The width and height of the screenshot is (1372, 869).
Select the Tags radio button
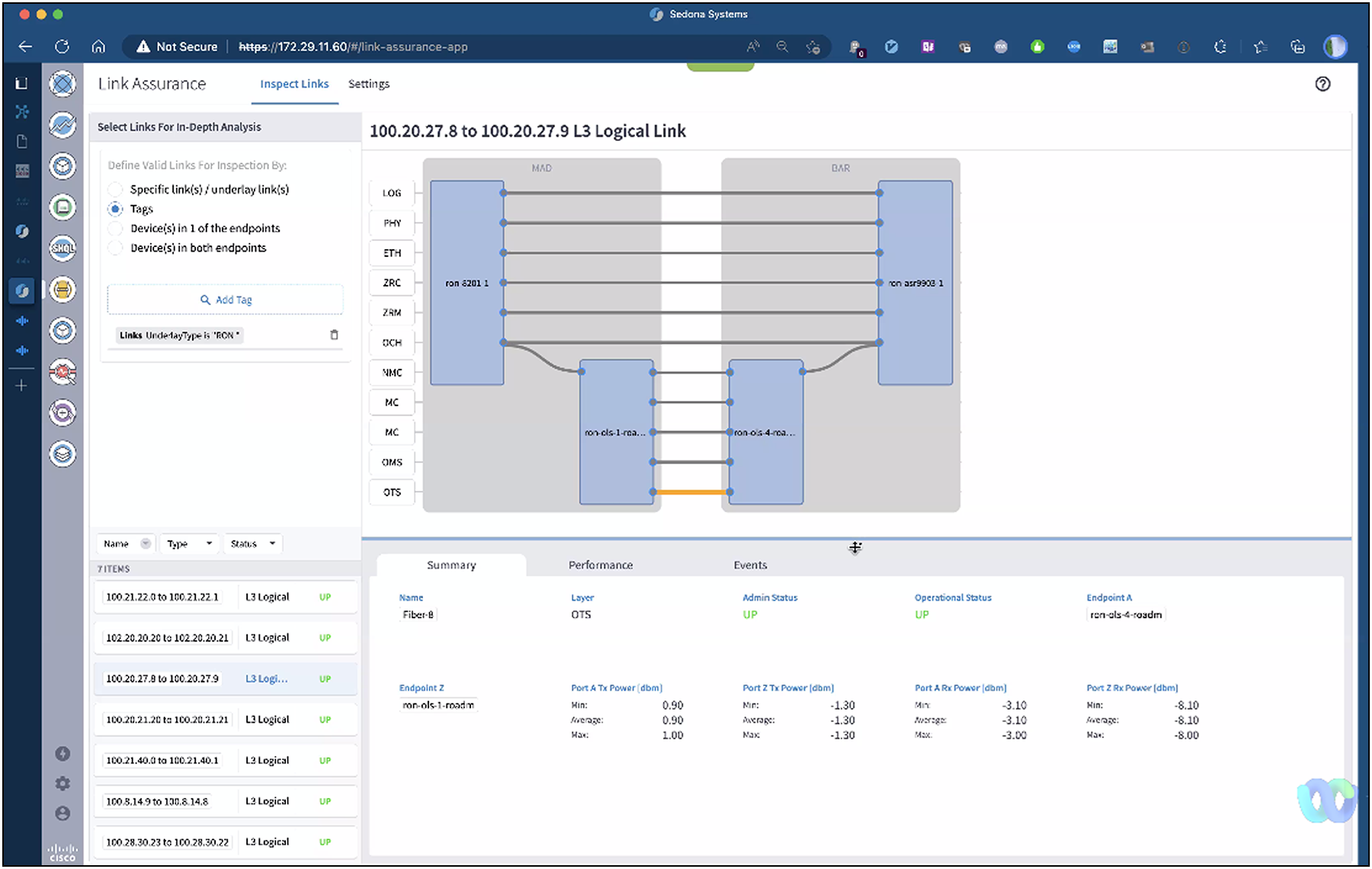tap(115, 209)
